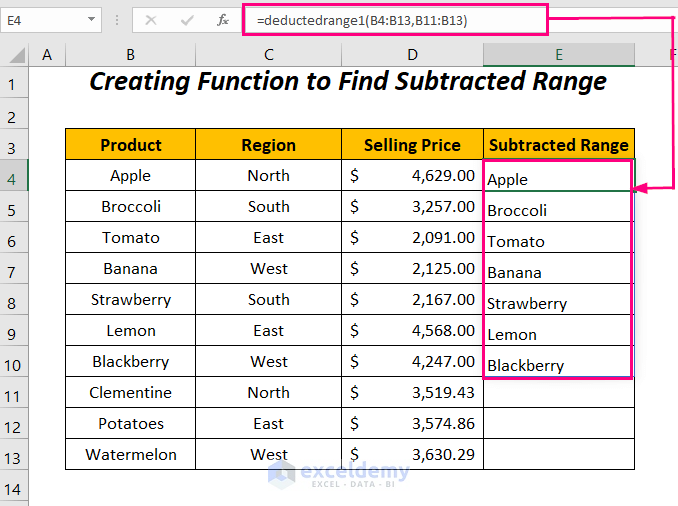The image size is (678, 506).
Task: Select row 13 header
Action: coord(13,455)
